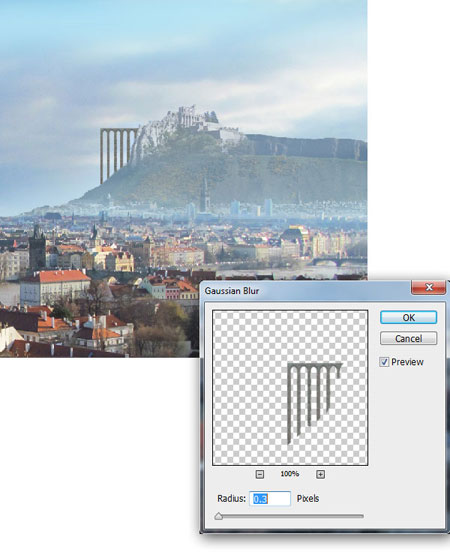
Task: Toggle the Preview checkbox
Action: (384, 362)
